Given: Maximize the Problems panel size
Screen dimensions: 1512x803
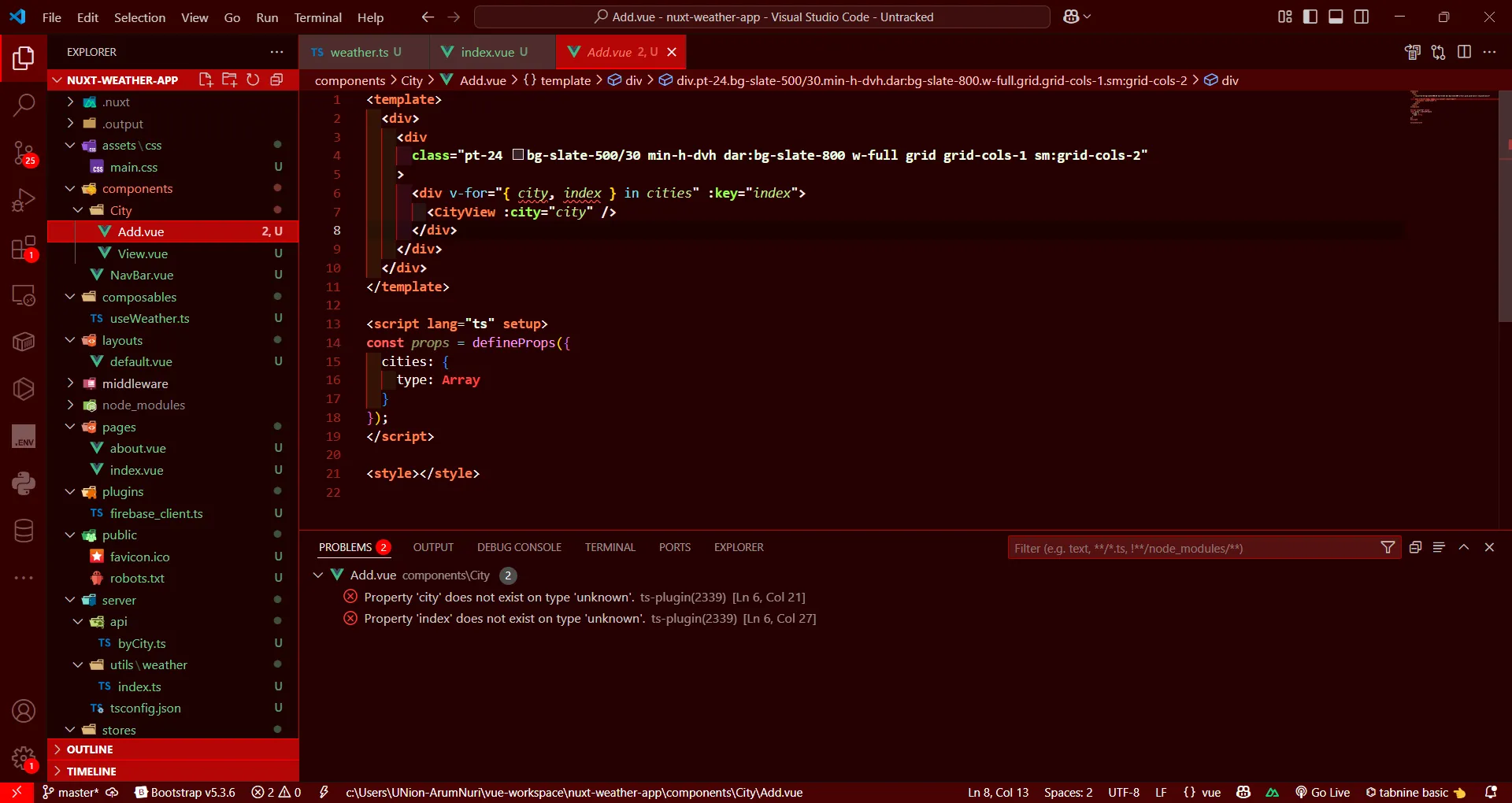Looking at the screenshot, I should [1464, 547].
